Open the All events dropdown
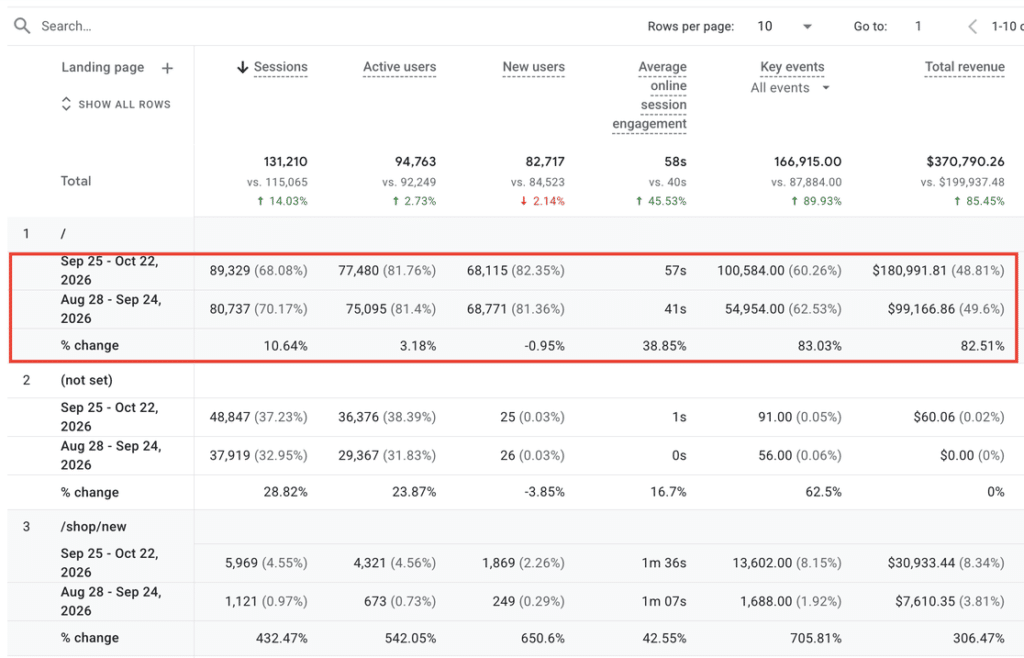Screen dimensions: 1024x658 click(x=790, y=88)
